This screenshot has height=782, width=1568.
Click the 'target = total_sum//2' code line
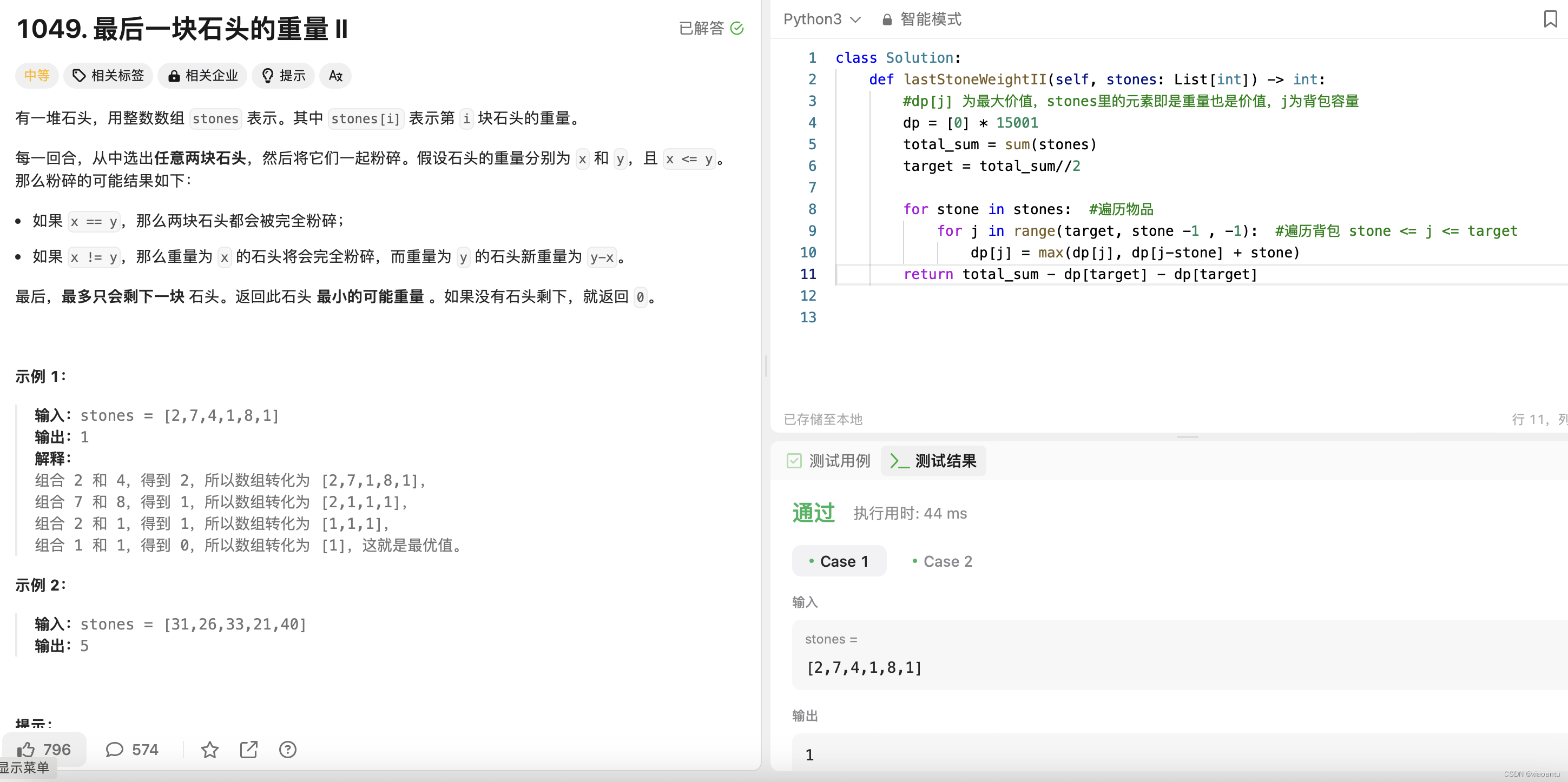[992, 165]
